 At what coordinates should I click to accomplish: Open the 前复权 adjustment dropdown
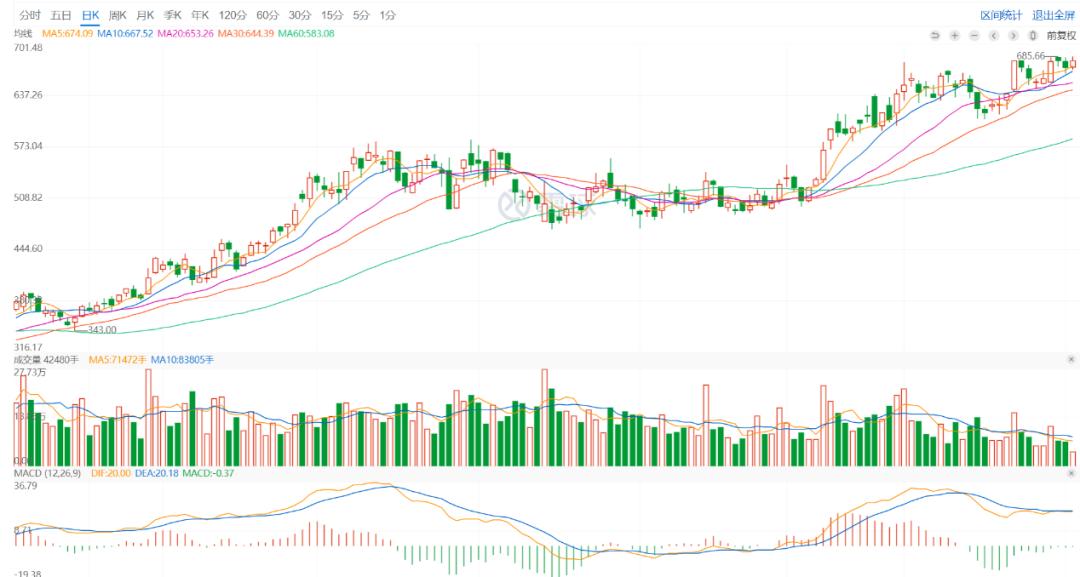[x=1061, y=35]
